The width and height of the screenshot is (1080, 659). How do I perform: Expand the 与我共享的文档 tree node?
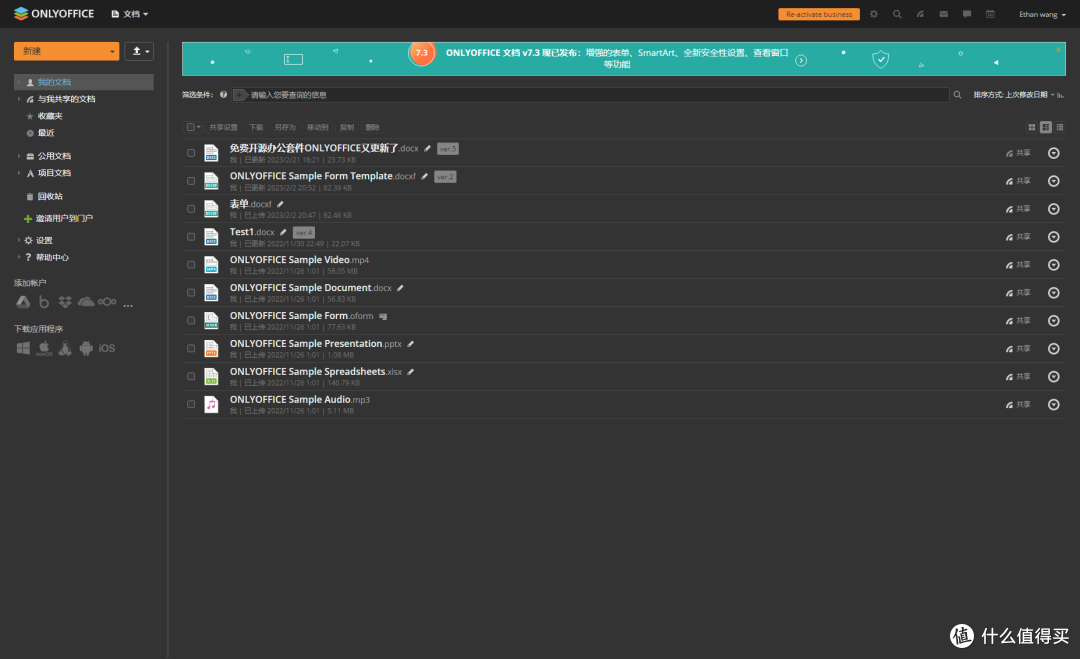[x=19, y=99]
